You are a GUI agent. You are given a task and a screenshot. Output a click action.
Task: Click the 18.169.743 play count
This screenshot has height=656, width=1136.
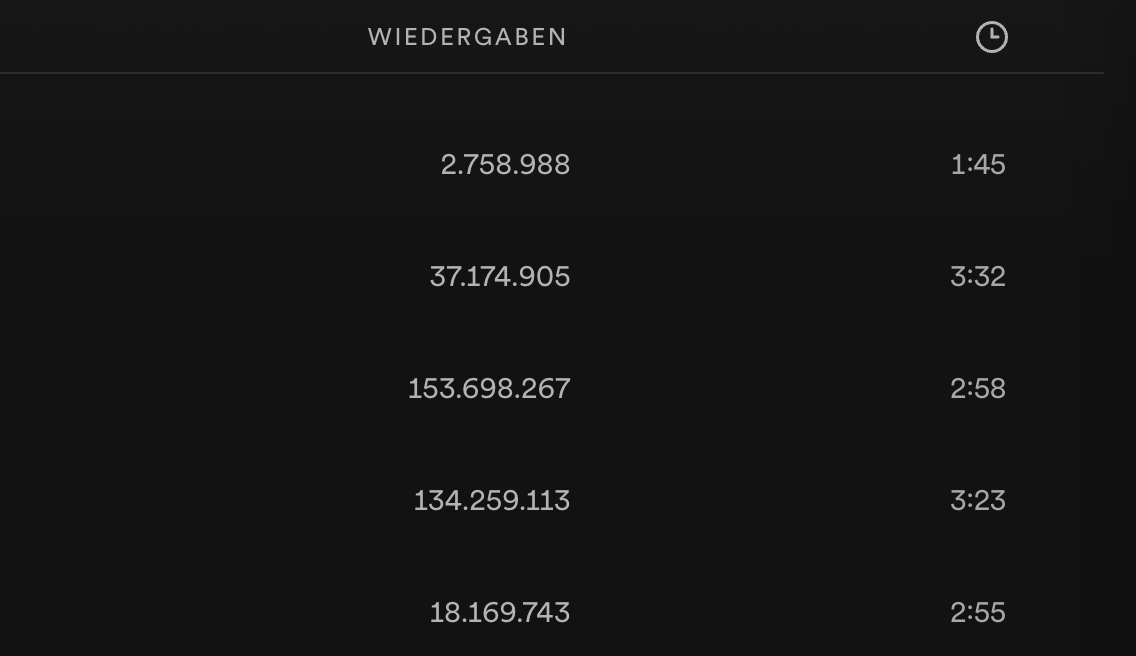click(x=499, y=612)
